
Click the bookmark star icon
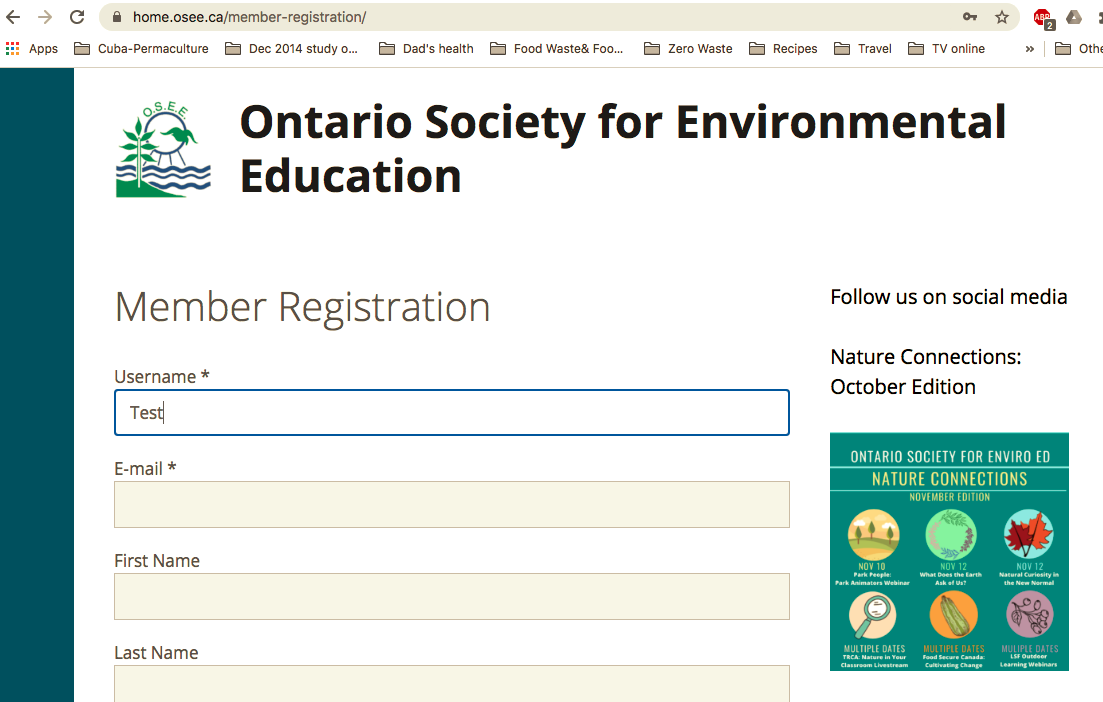pyautogui.click(x=1002, y=17)
